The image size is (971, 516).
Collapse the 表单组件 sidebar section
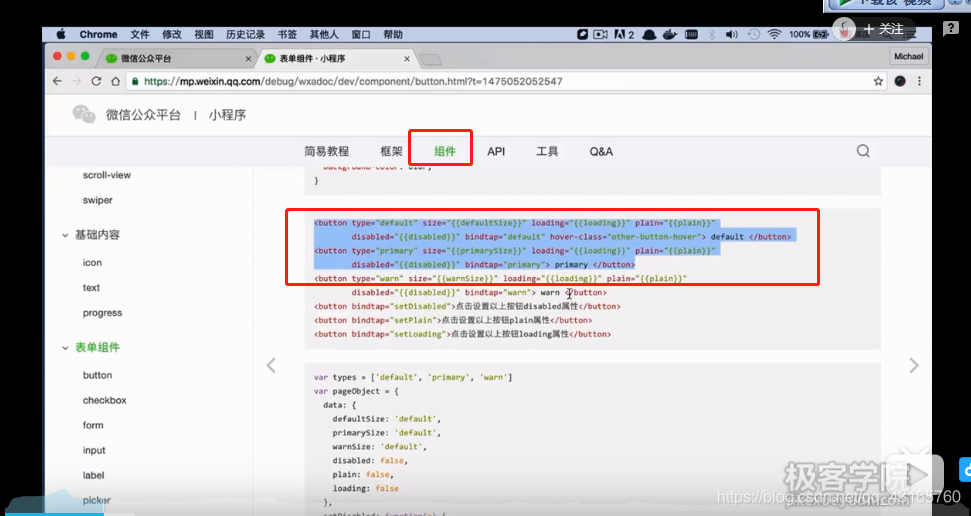click(x=91, y=348)
